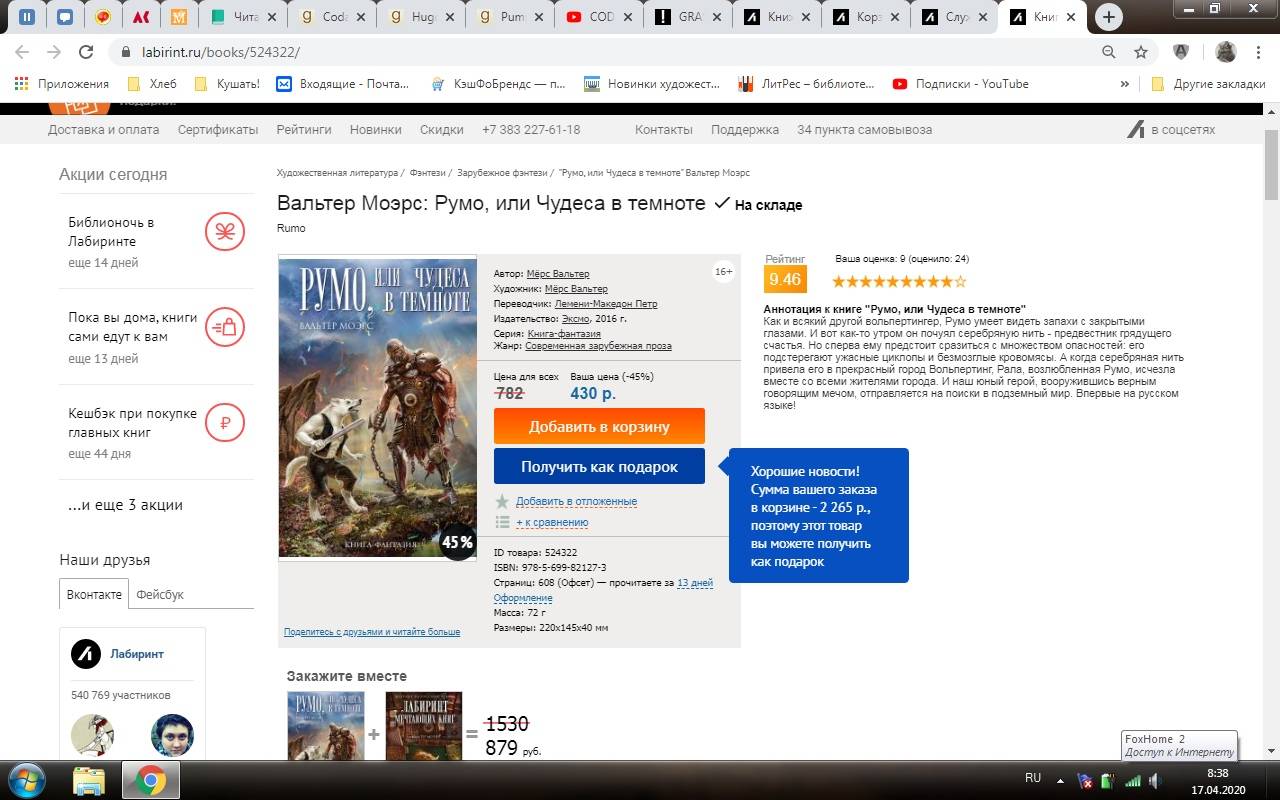Open the Подписки - YouTube bookmark
The width and height of the screenshot is (1280, 800).
point(960,84)
